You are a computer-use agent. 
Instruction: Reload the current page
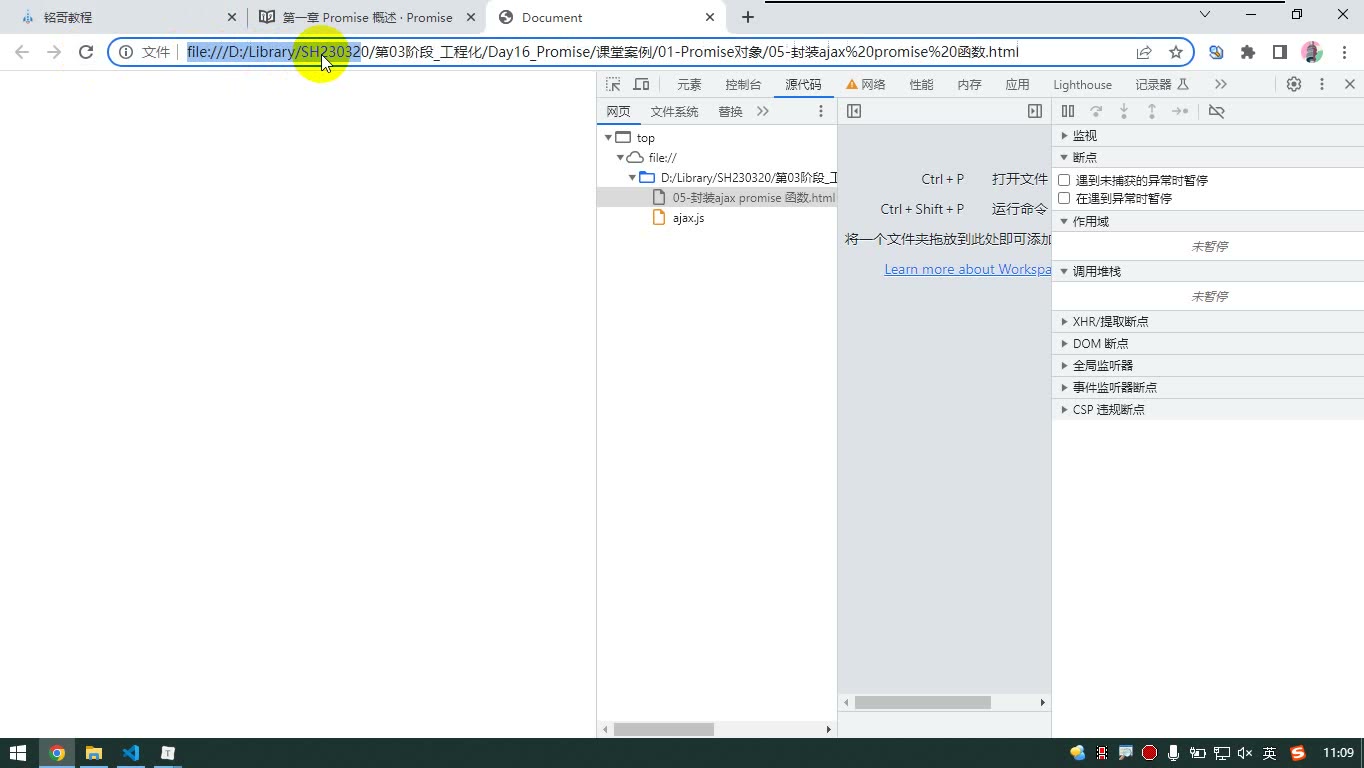click(x=86, y=52)
